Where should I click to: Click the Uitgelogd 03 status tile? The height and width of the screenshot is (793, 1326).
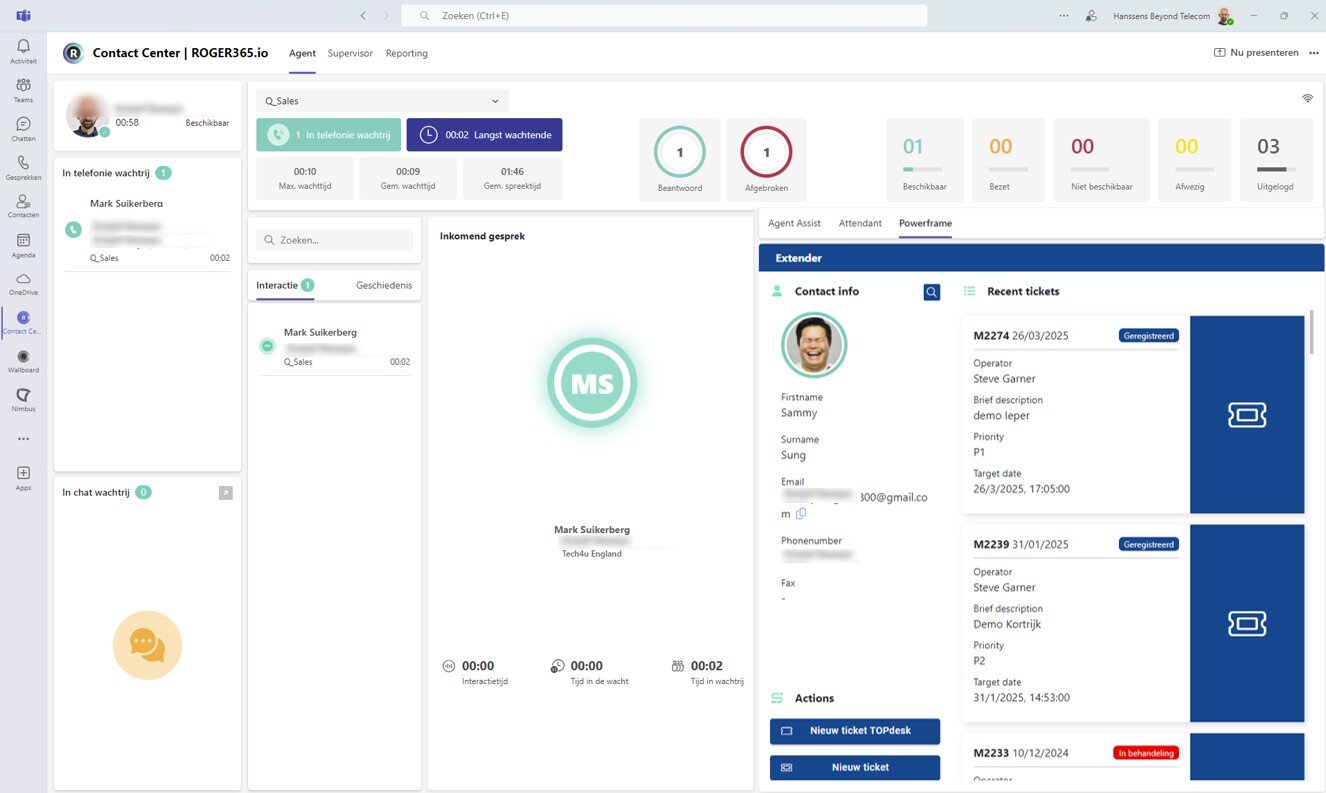(1276, 160)
